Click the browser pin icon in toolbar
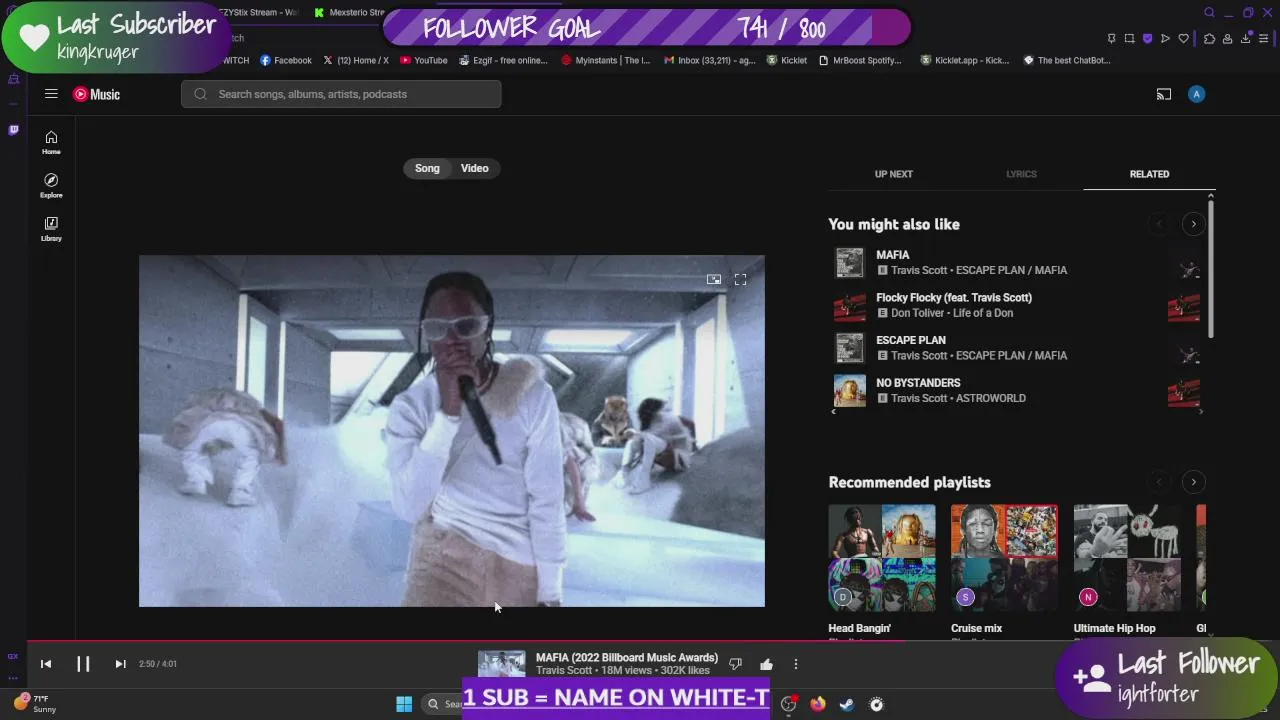The width and height of the screenshot is (1280, 720). pos(1111,38)
